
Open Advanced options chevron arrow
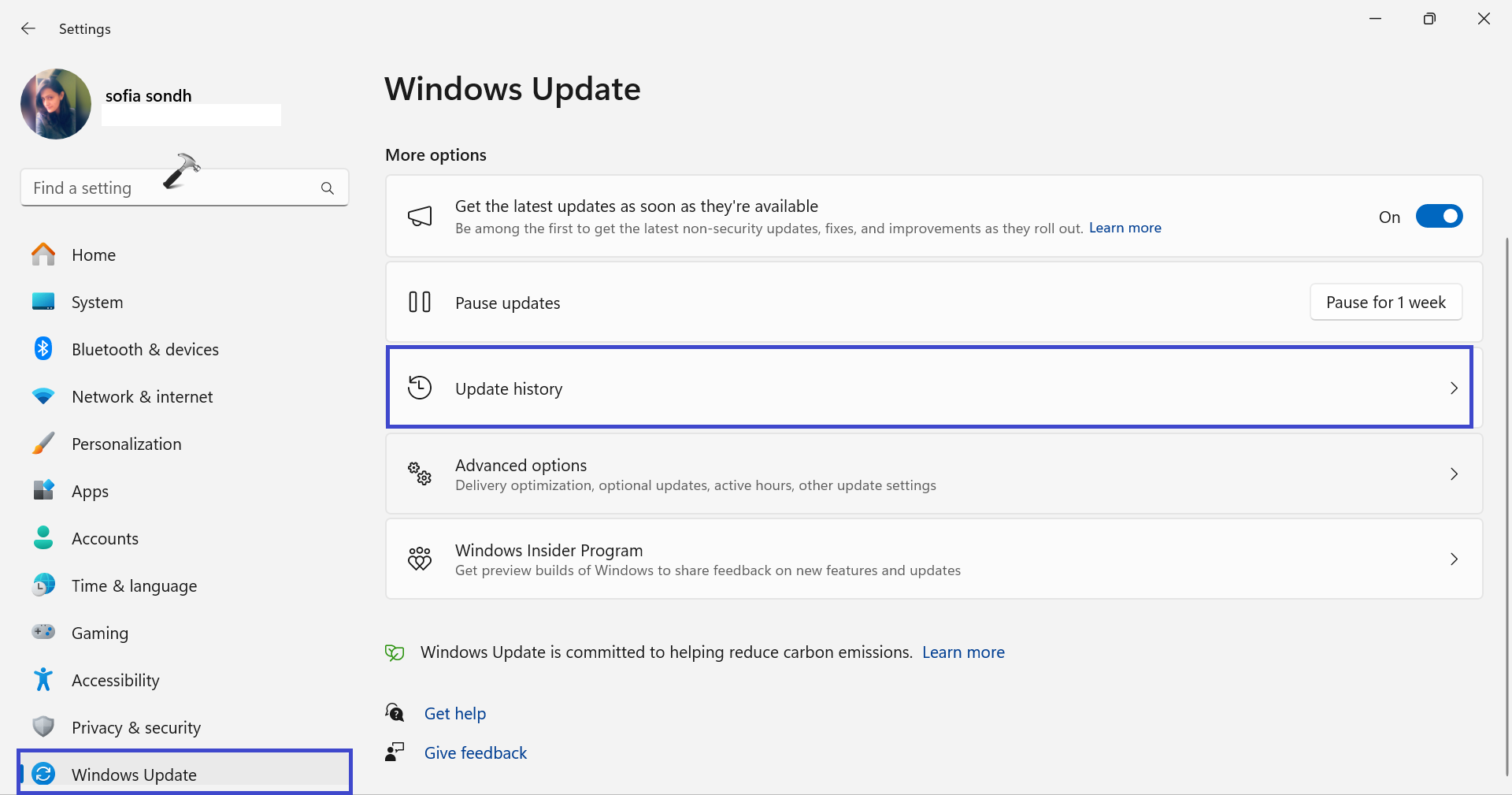tap(1454, 474)
